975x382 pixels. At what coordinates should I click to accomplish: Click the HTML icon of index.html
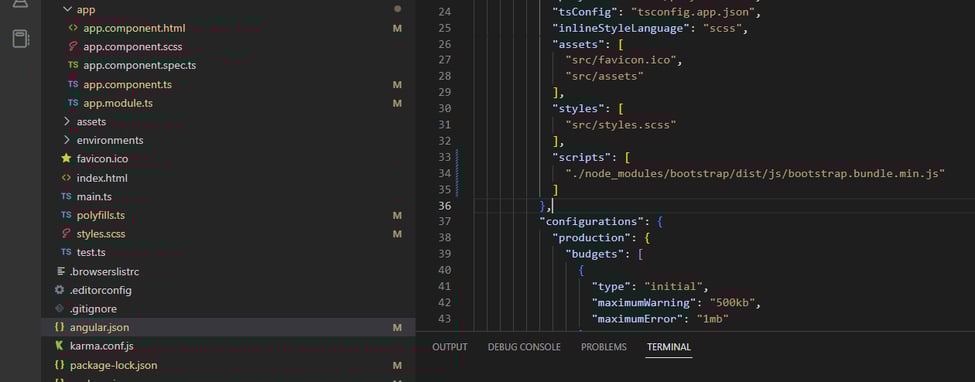[x=67, y=178]
